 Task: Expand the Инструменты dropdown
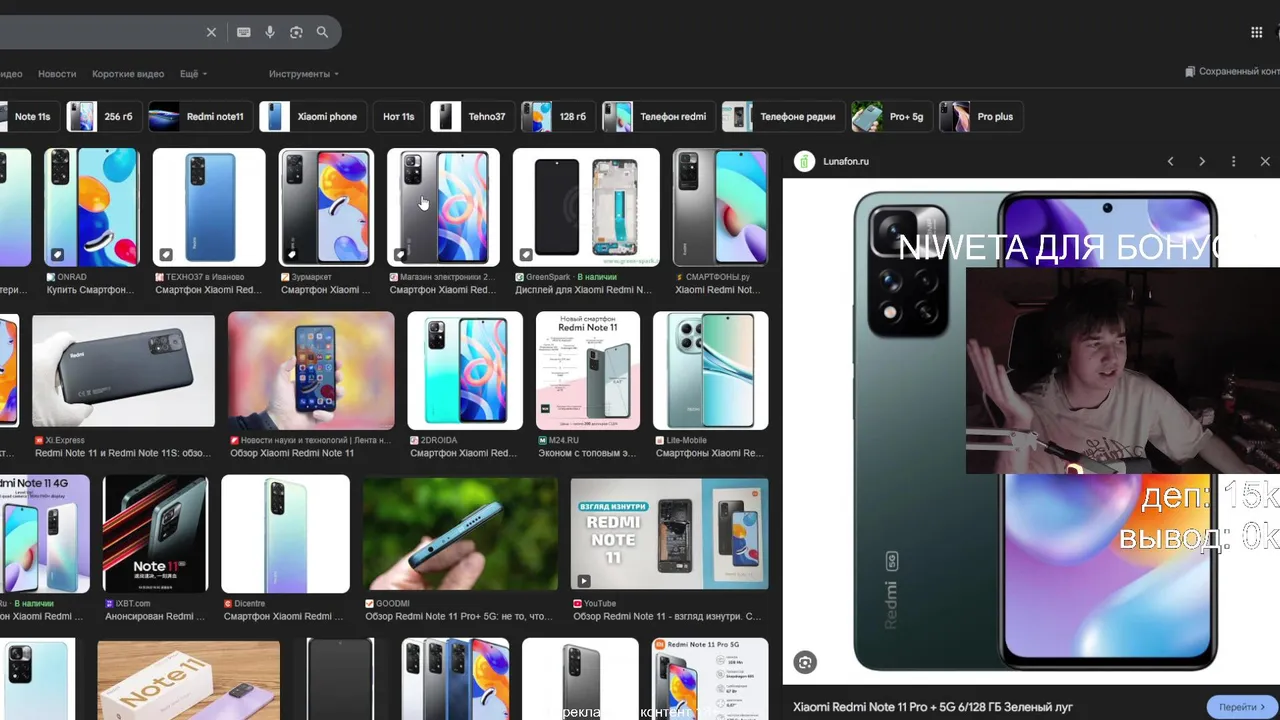click(x=304, y=74)
